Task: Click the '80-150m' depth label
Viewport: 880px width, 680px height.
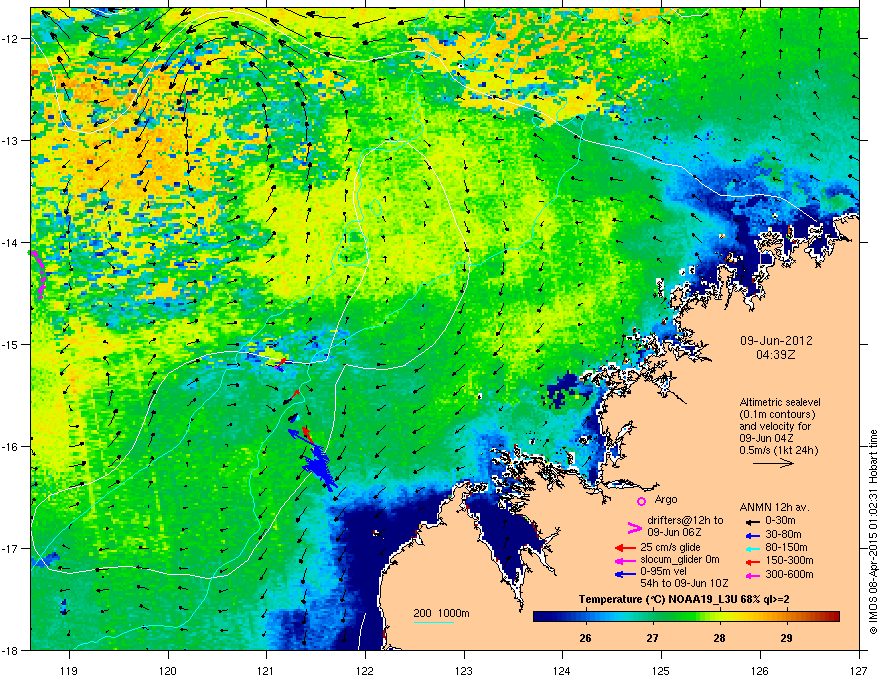Action: pyautogui.click(x=786, y=547)
